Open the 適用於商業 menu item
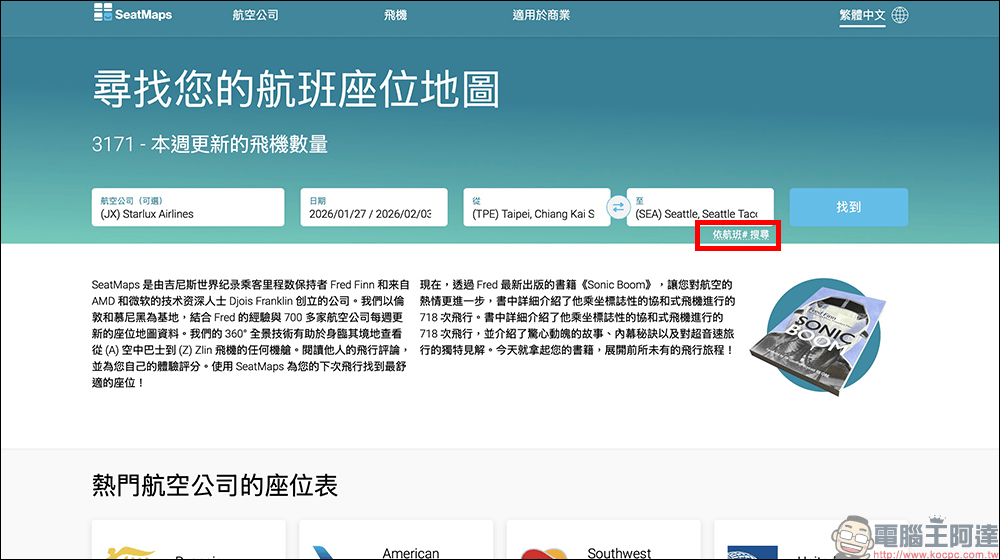The width and height of the screenshot is (1000, 560). coord(541,15)
